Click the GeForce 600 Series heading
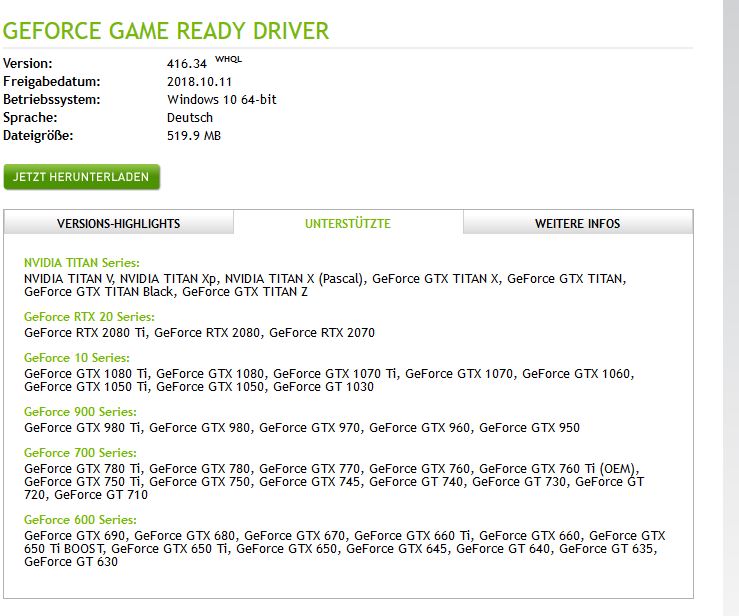739x616 pixels. pyautogui.click(x=81, y=519)
